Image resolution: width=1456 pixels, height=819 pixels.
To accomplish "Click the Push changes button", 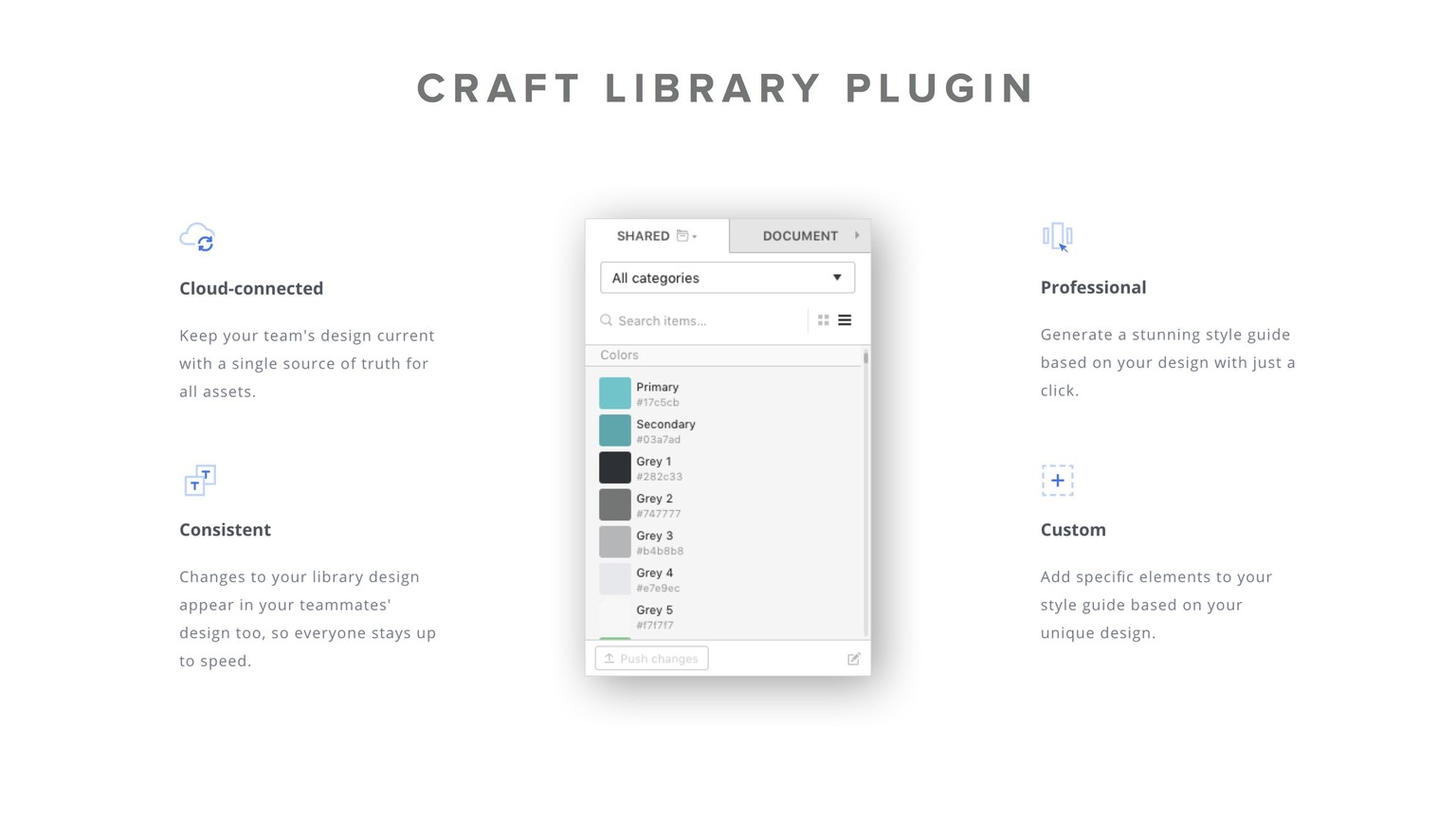I will pos(651,659).
